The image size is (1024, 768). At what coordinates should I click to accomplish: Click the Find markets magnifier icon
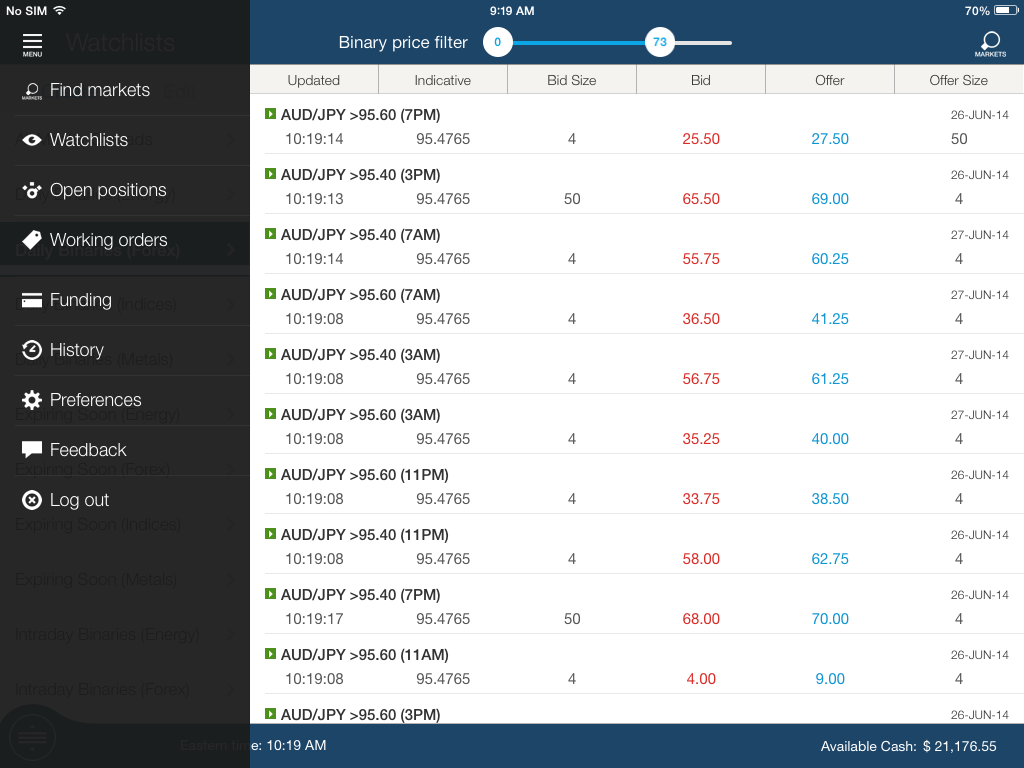[32, 91]
